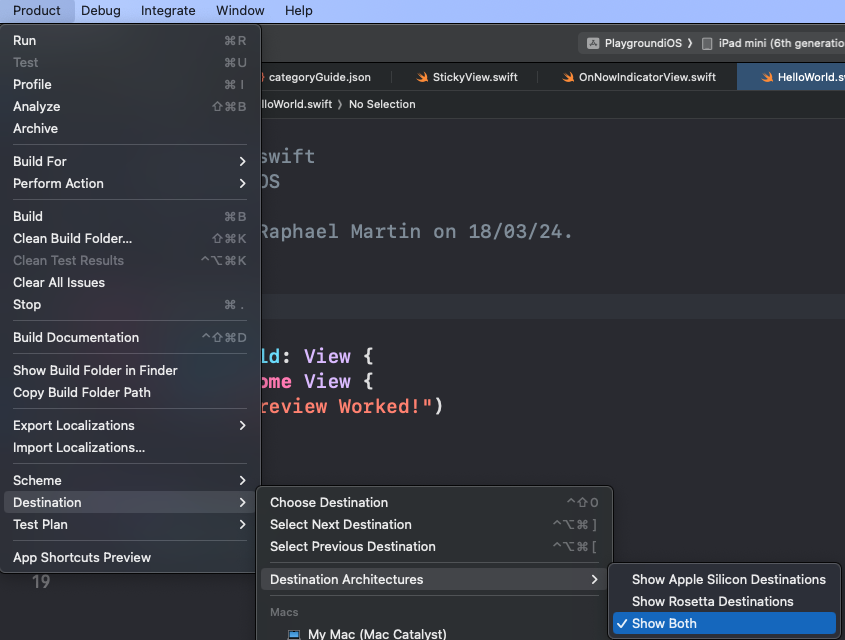This screenshot has height=640, width=845.
Task: Open the Destination submenu
Action: click(x=130, y=502)
